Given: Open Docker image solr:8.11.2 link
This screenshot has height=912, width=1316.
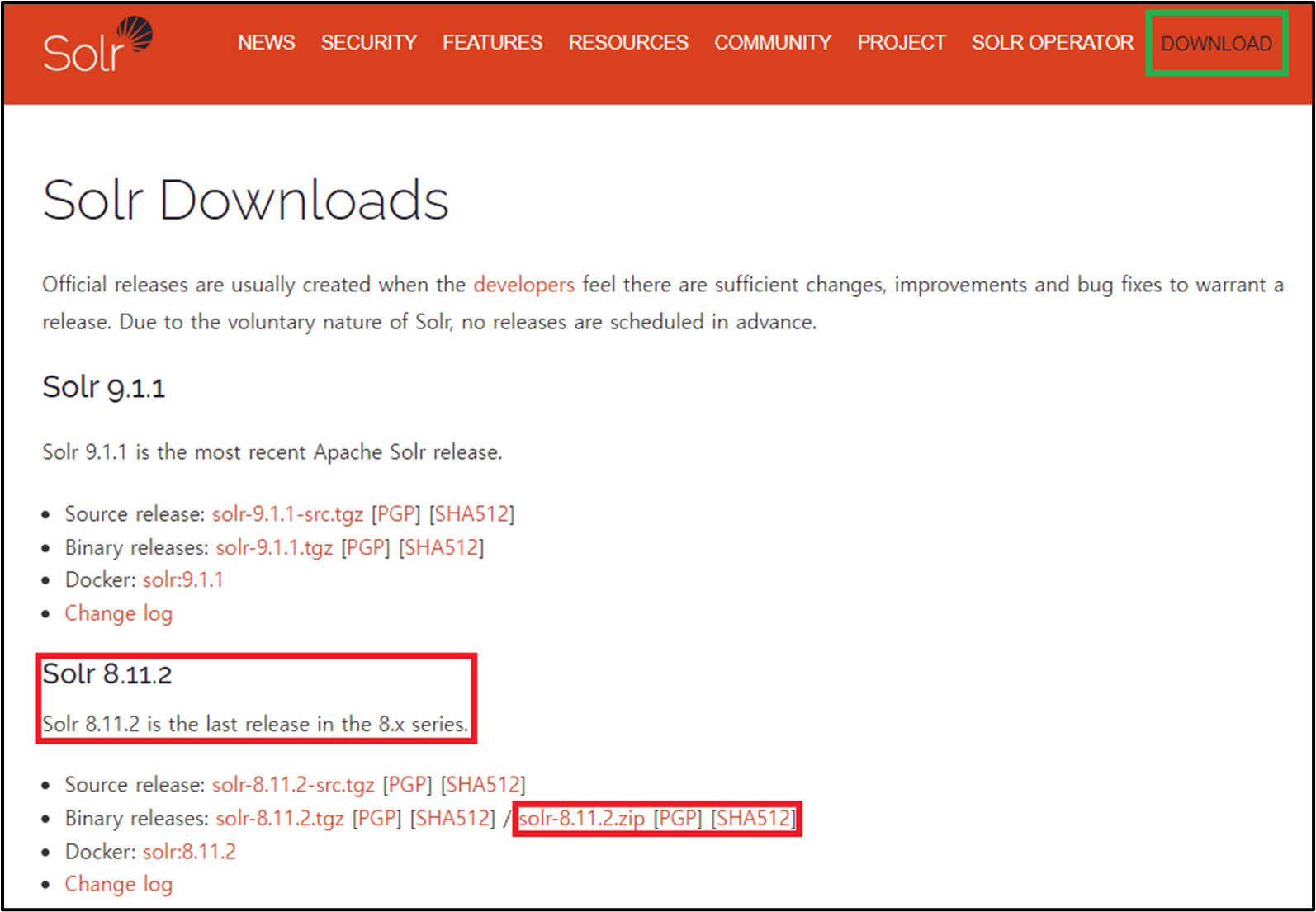Looking at the screenshot, I should point(189,852).
